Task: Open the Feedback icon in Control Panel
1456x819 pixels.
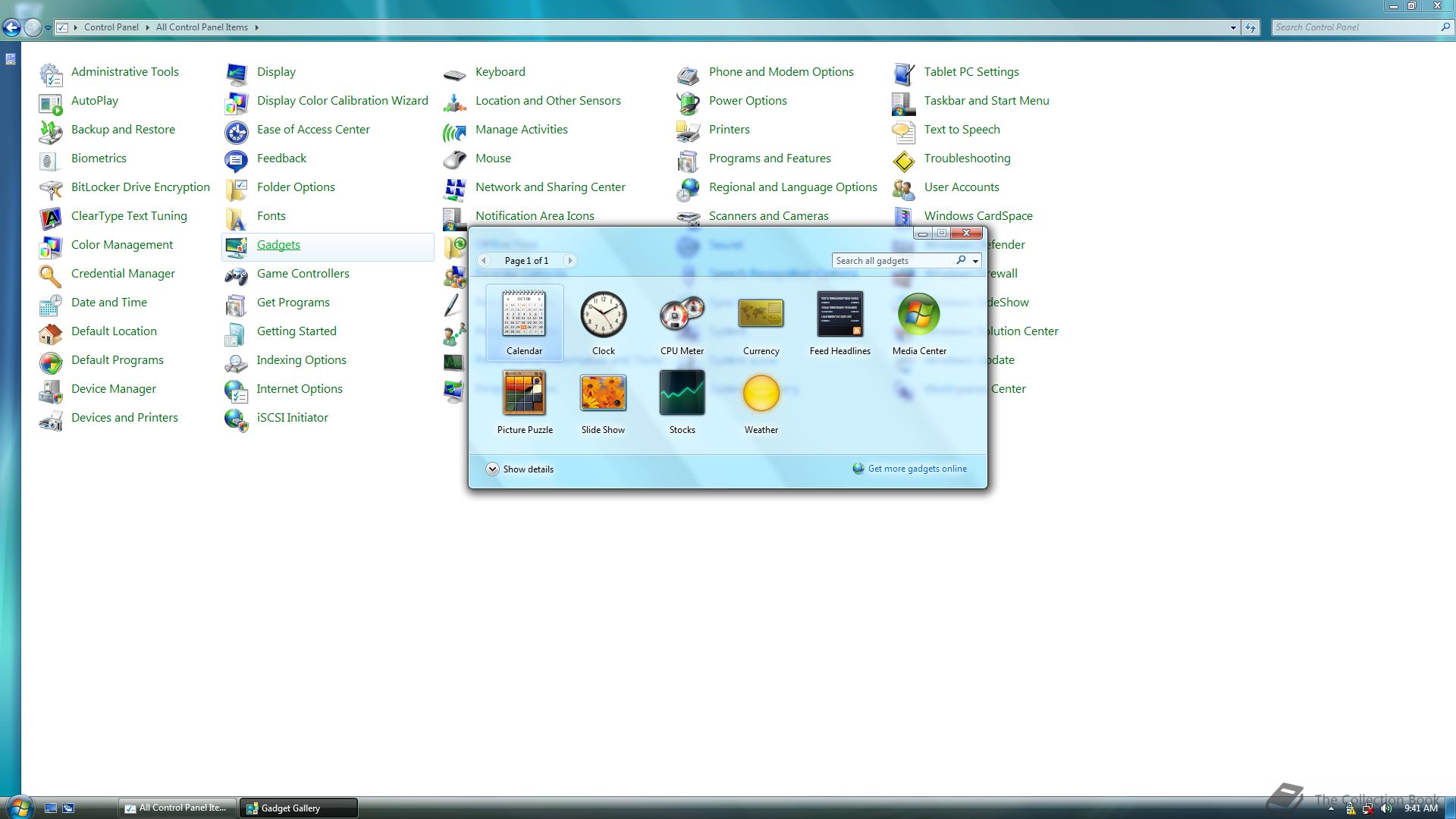Action: tap(237, 160)
